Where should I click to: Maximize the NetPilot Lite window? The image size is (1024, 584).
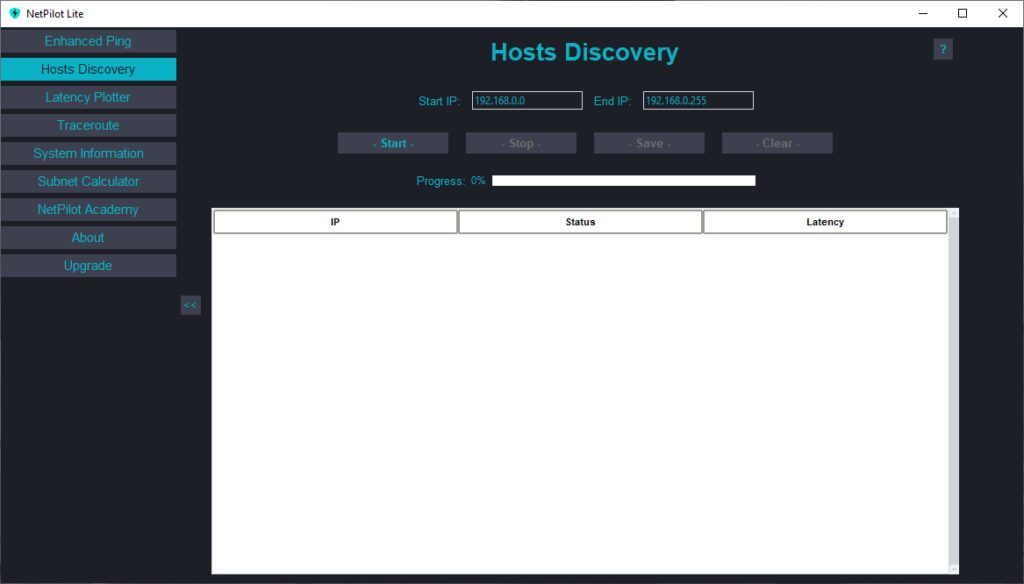[963, 13]
